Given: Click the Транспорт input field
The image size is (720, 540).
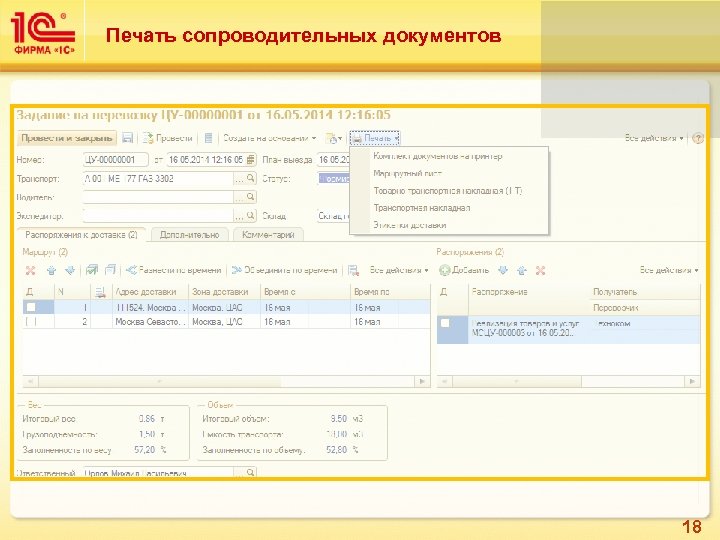Looking at the screenshot, I should pyautogui.click(x=158, y=179).
